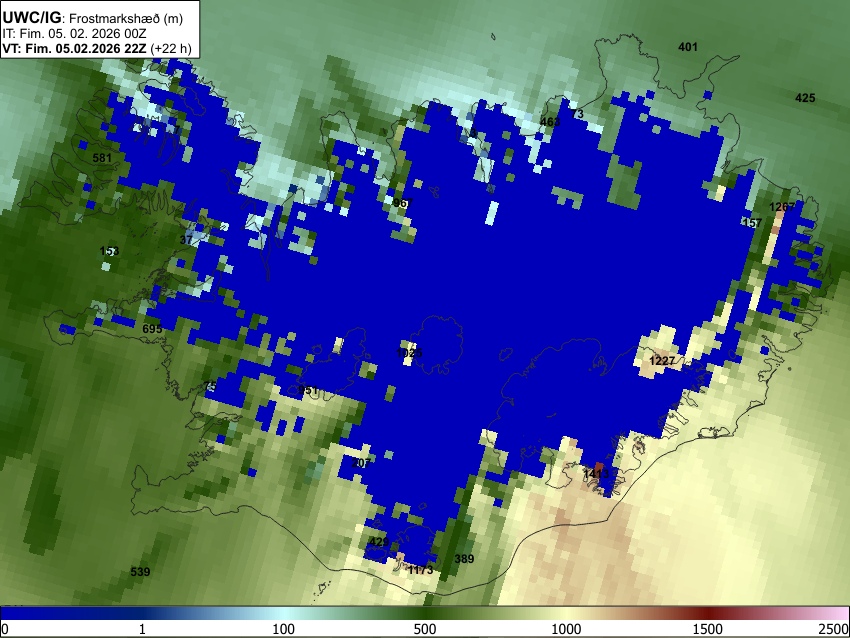Click the 'IT: Fim. 05. 02. 2026 00Z' line
The height and width of the screenshot is (638, 850).
pyautogui.click(x=74, y=34)
